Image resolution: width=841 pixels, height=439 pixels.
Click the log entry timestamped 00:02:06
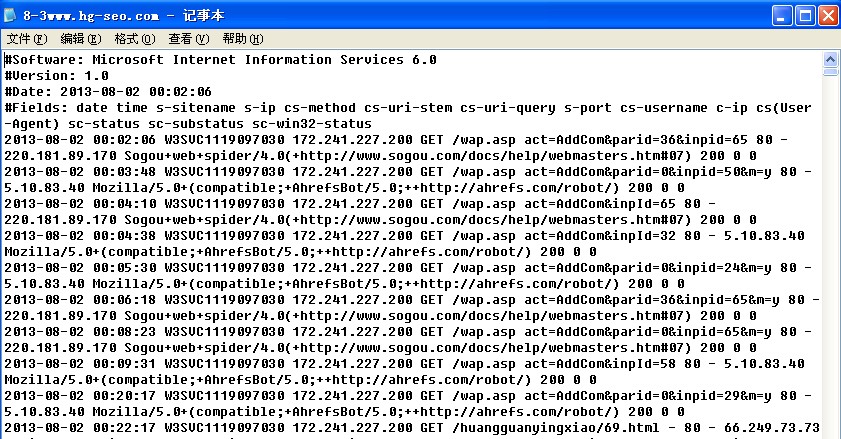pos(300,140)
